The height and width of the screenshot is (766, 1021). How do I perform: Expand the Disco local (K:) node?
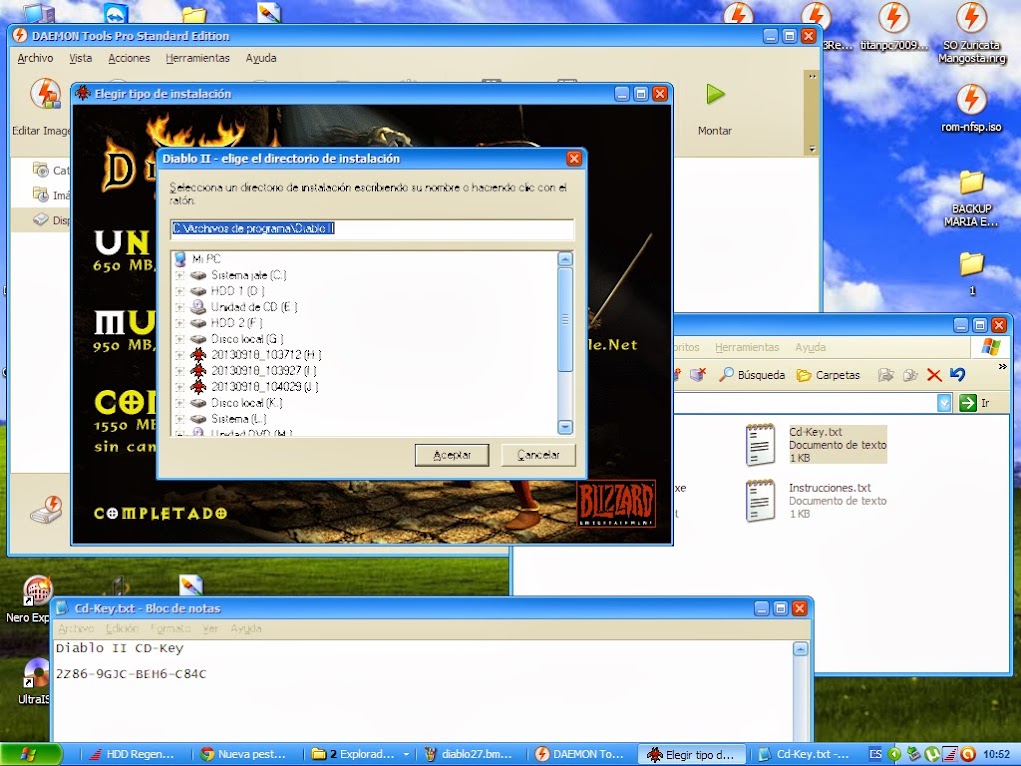[x=180, y=403]
